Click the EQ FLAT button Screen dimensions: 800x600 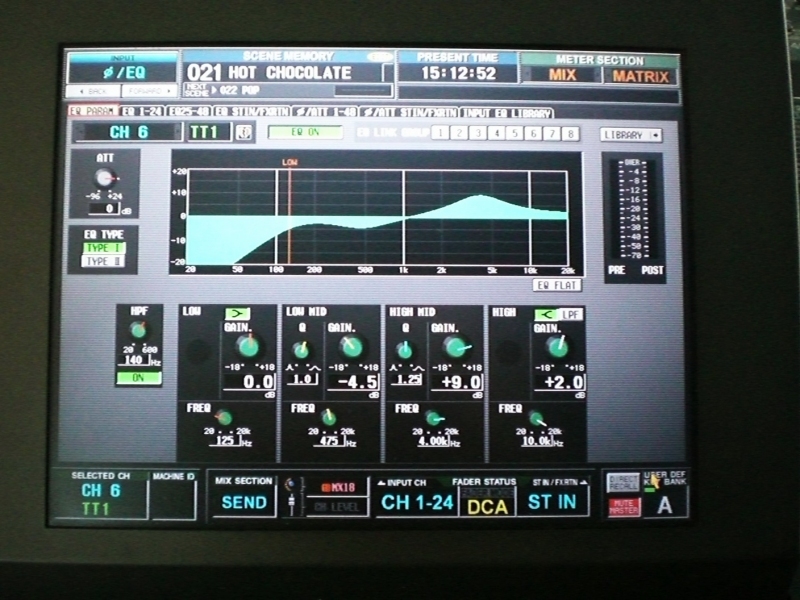[x=557, y=285]
